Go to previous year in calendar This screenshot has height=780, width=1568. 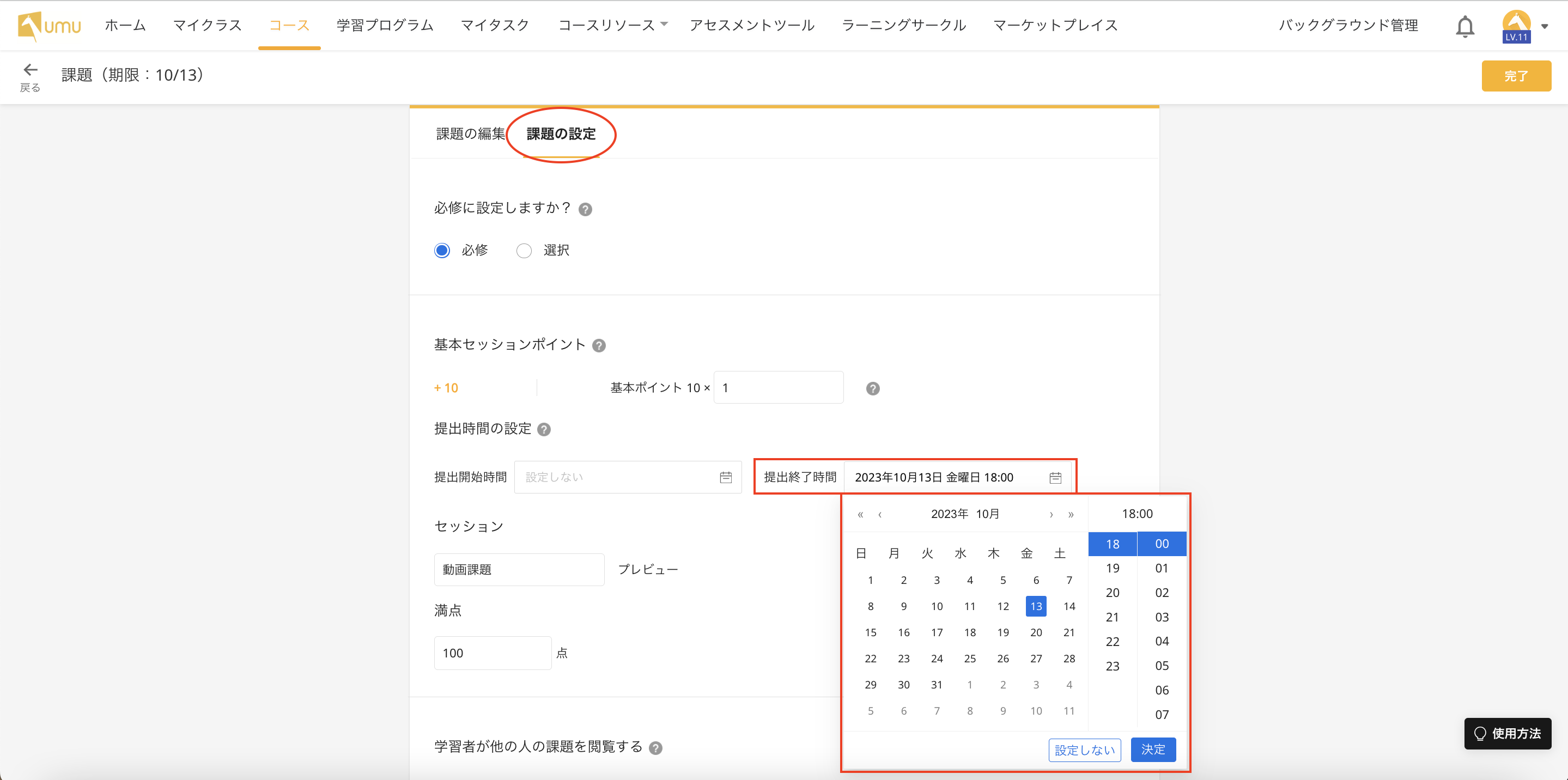pyautogui.click(x=860, y=515)
